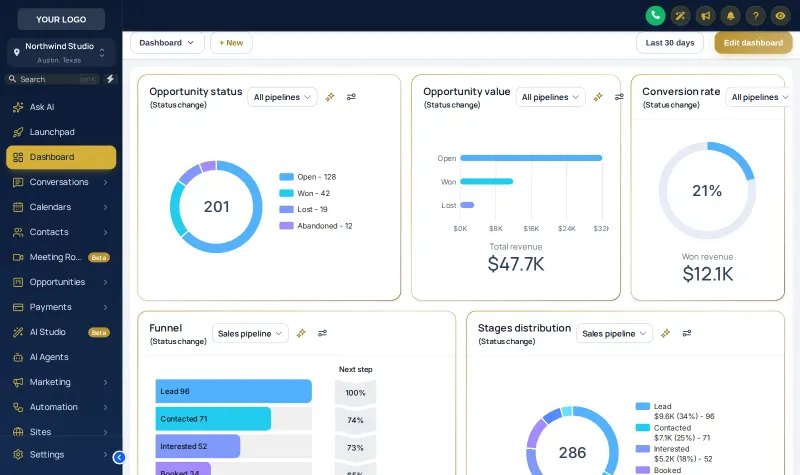The height and width of the screenshot is (475, 800).
Task: Click the 201 total in the status donut
Action: (216, 207)
